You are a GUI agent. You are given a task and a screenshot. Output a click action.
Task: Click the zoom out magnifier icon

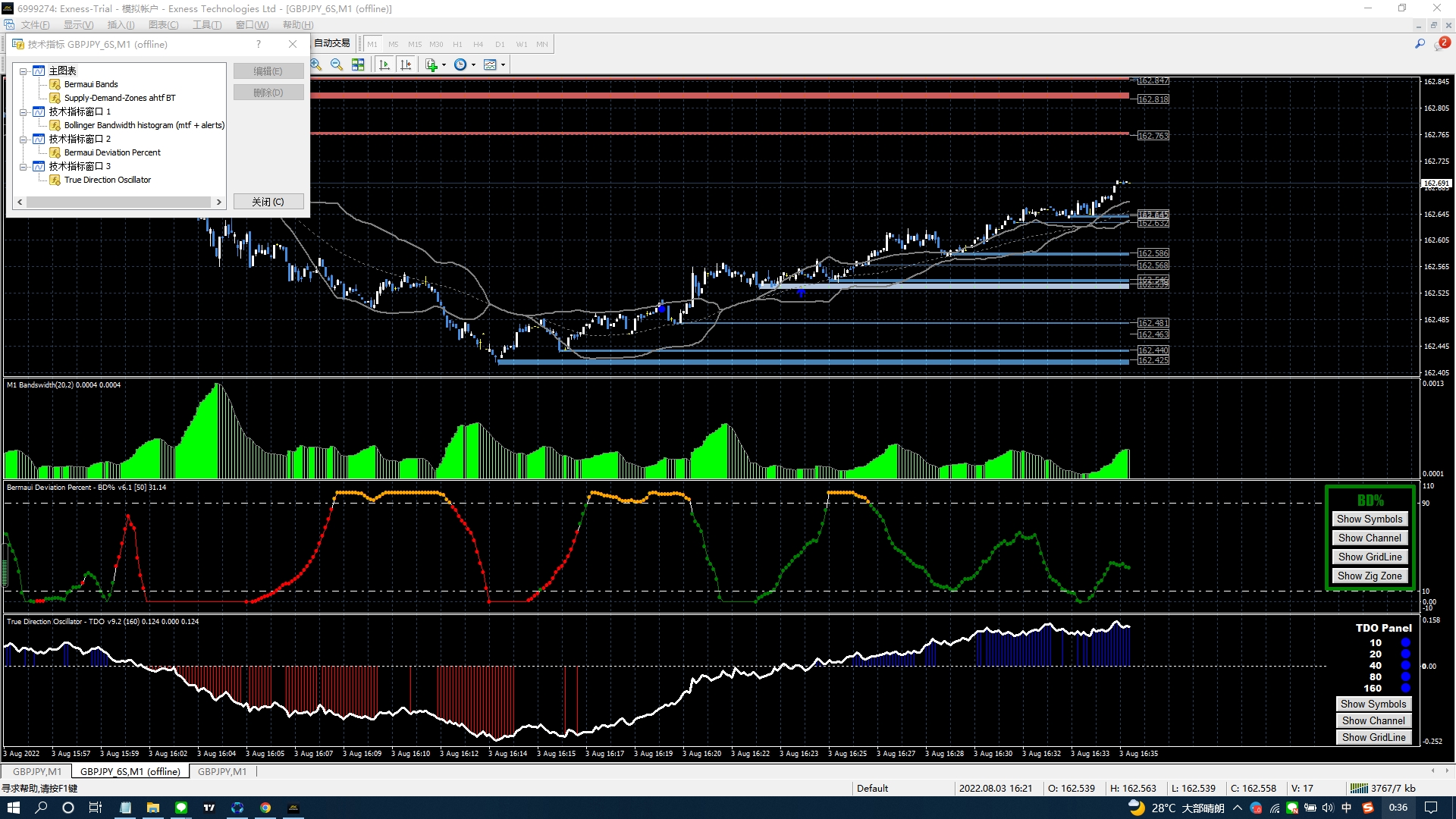click(x=337, y=65)
